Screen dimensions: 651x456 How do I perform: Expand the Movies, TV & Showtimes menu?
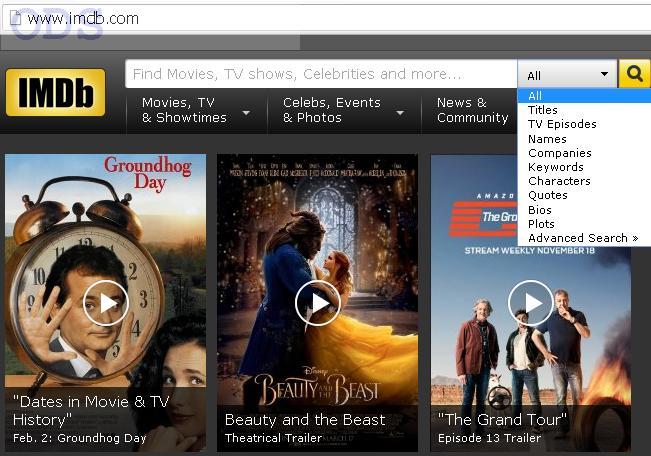tap(196, 110)
